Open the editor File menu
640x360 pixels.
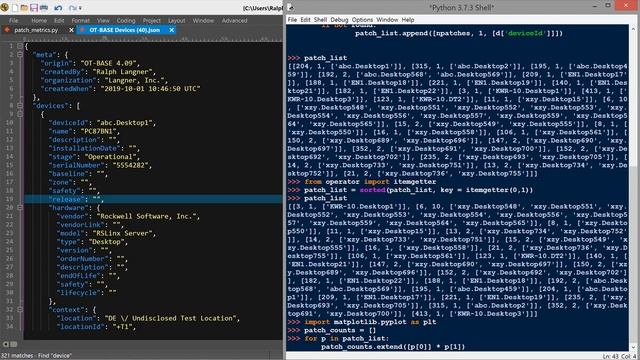pos(13,20)
